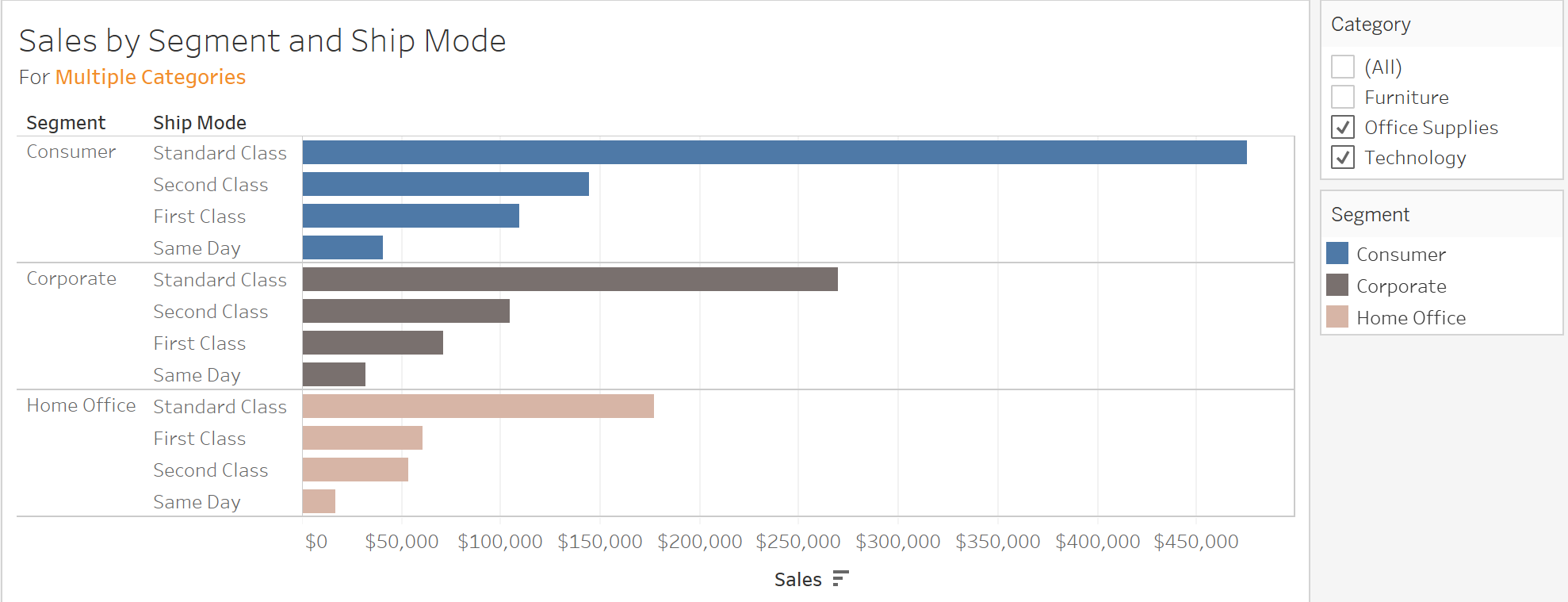Click the Home Office Standard Class bar
The width and height of the screenshot is (1568, 602).
click(478, 406)
